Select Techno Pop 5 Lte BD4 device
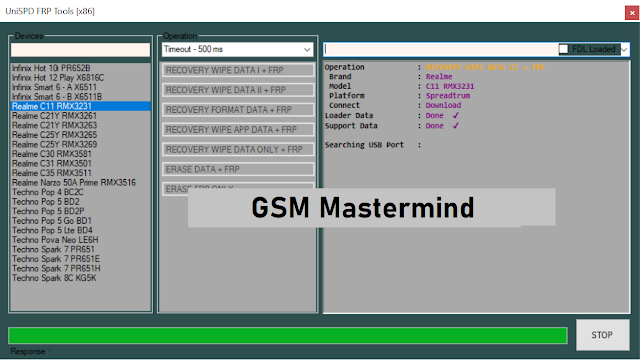 tap(80, 230)
